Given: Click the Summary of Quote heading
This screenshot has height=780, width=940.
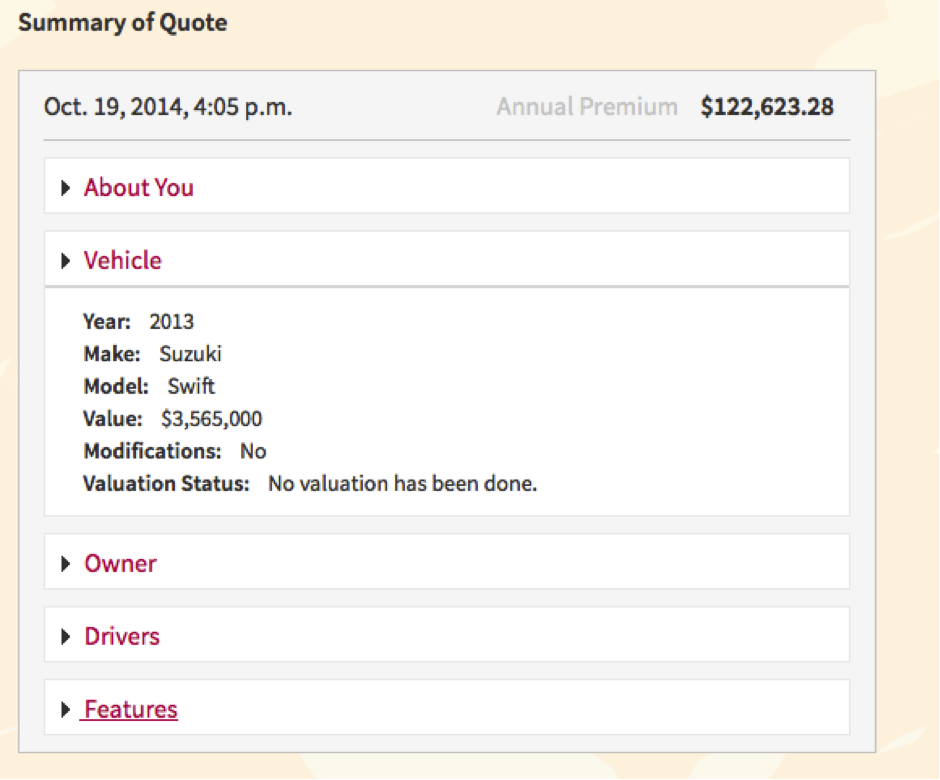Looking at the screenshot, I should point(123,23).
